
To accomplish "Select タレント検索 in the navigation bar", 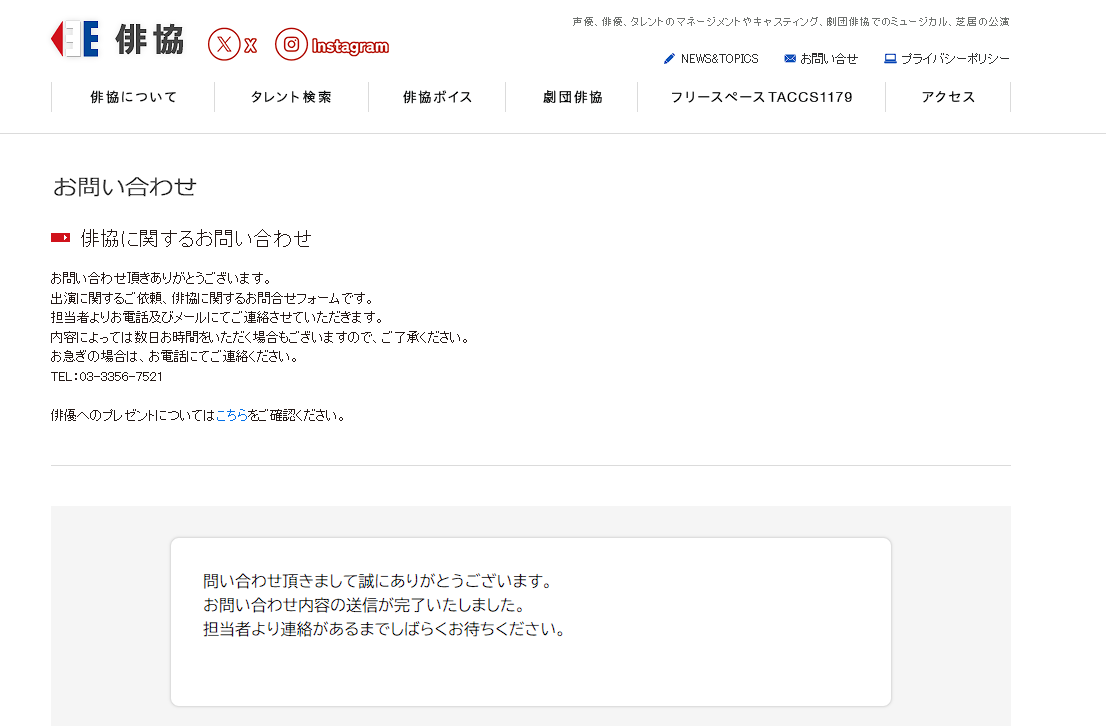I will tap(291, 97).
